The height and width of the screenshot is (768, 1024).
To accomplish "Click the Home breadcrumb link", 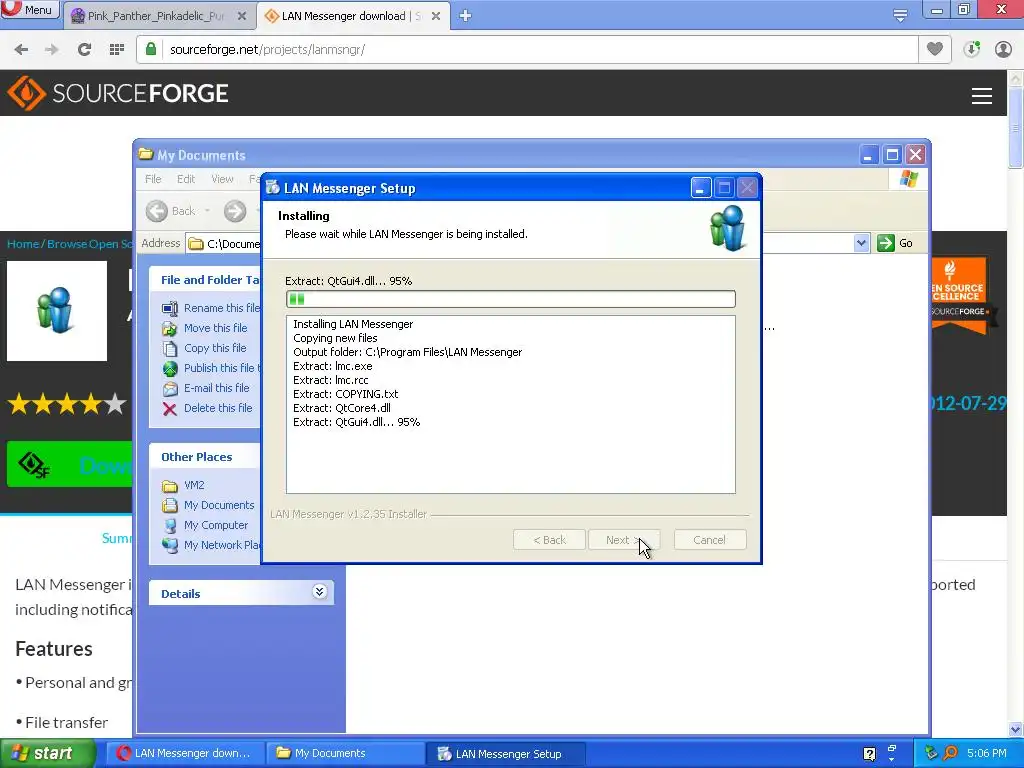I will [x=23, y=244].
